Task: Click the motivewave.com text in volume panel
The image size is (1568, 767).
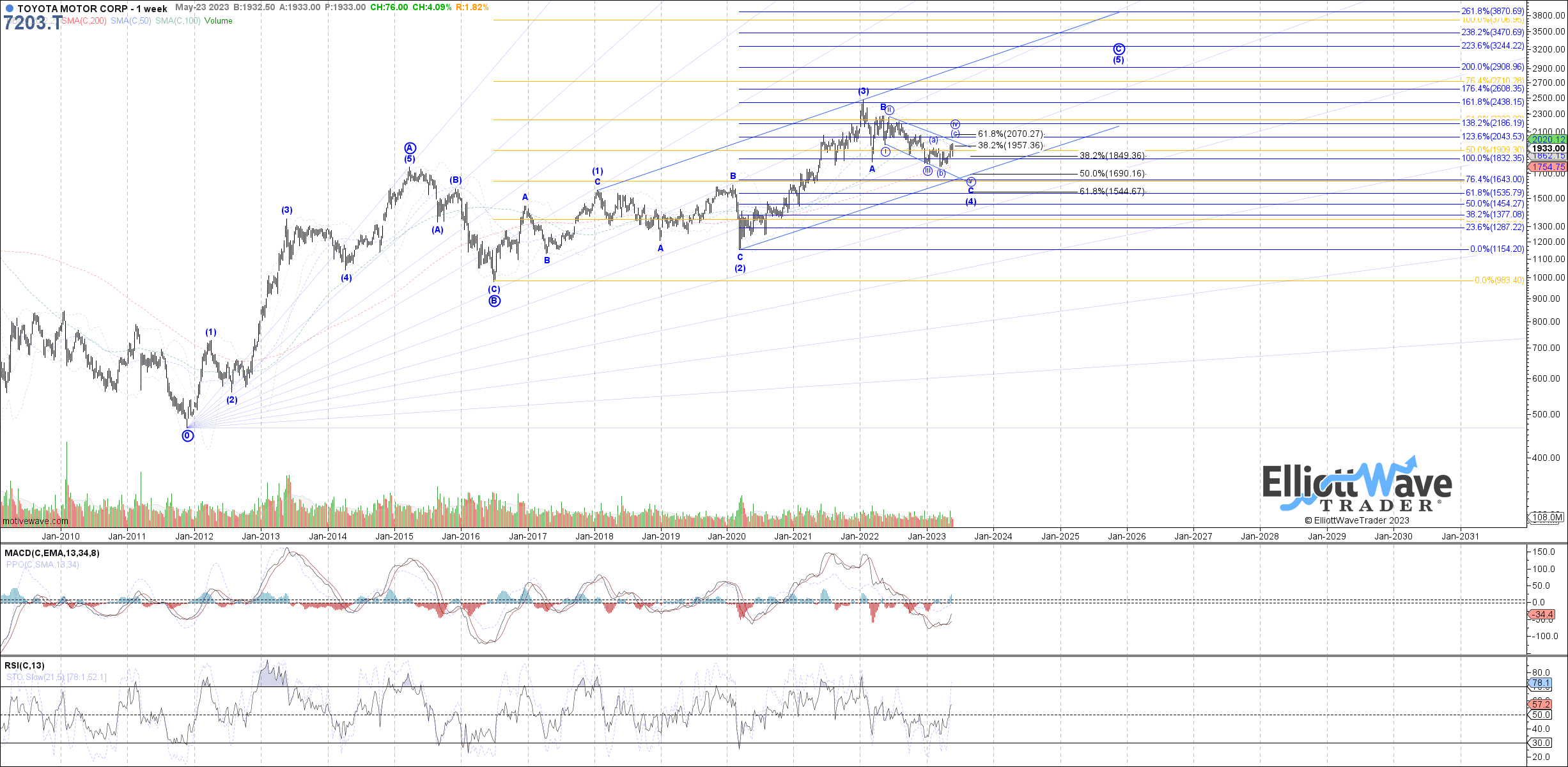Action: pyautogui.click(x=35, y=522)
